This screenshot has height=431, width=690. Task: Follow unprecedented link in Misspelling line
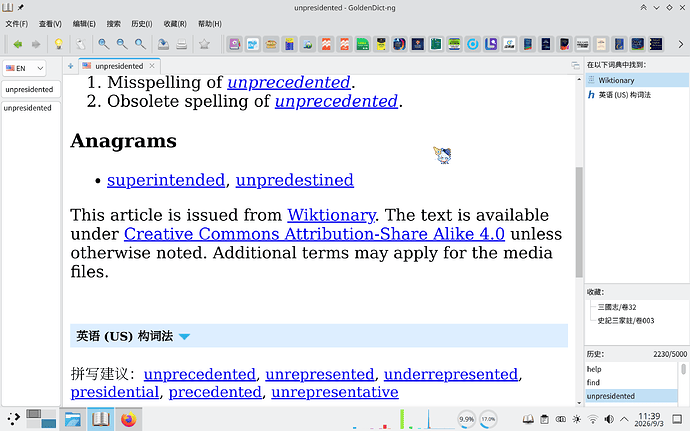tap(289, 82)
